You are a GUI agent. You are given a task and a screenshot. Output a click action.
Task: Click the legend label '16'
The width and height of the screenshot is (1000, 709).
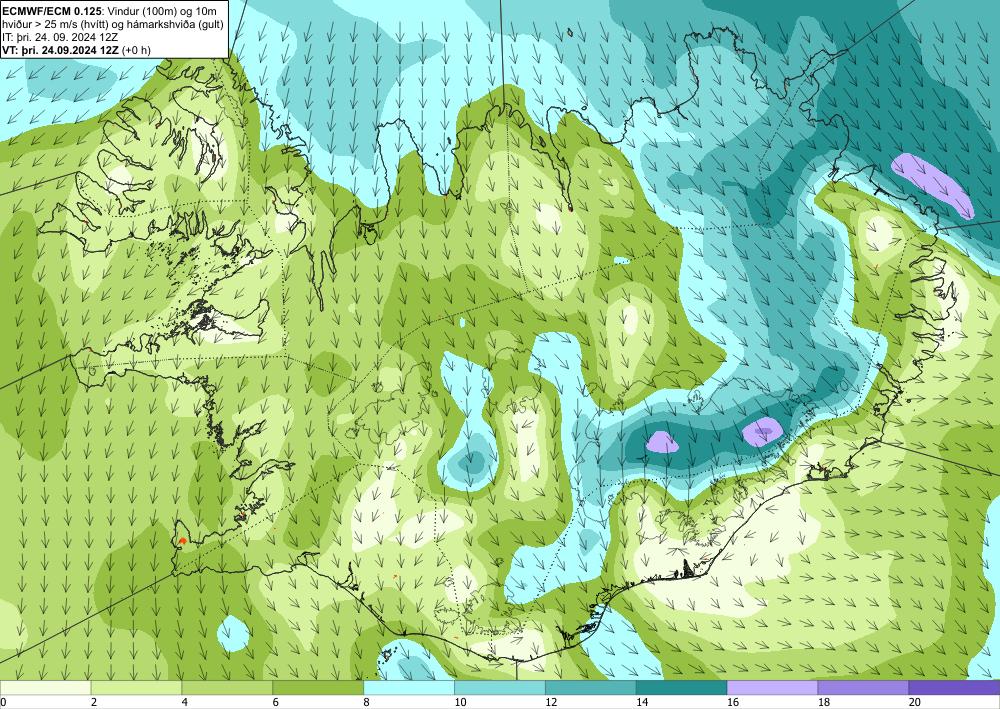click(733, 702)
